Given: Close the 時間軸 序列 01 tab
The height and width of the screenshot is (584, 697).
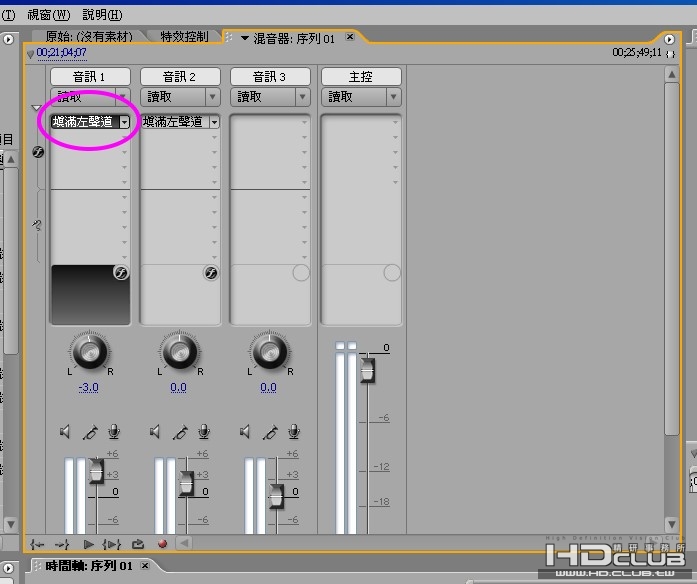Looking at the screenshot, I should click(x=145, y=565).
